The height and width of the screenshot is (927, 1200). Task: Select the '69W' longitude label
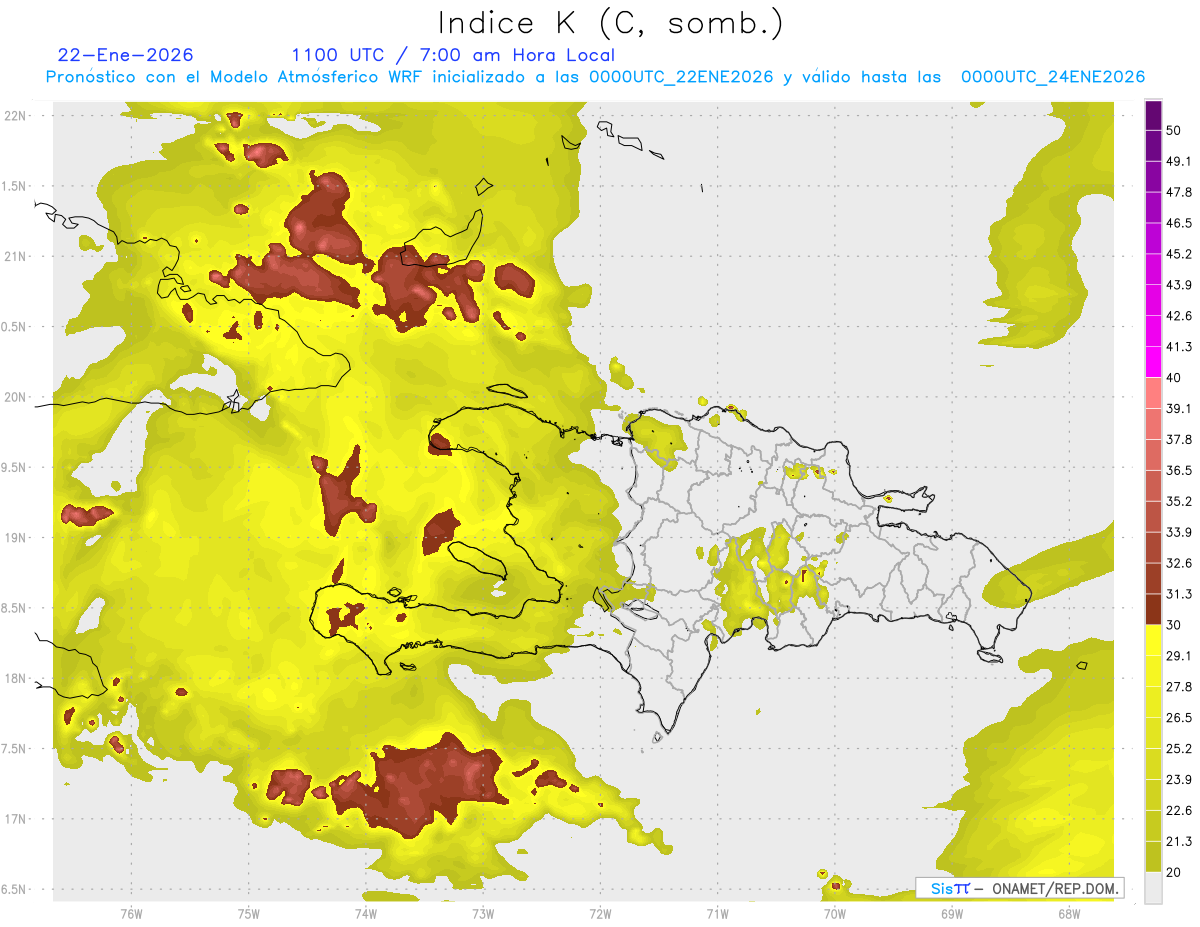[x=952, y=913]
